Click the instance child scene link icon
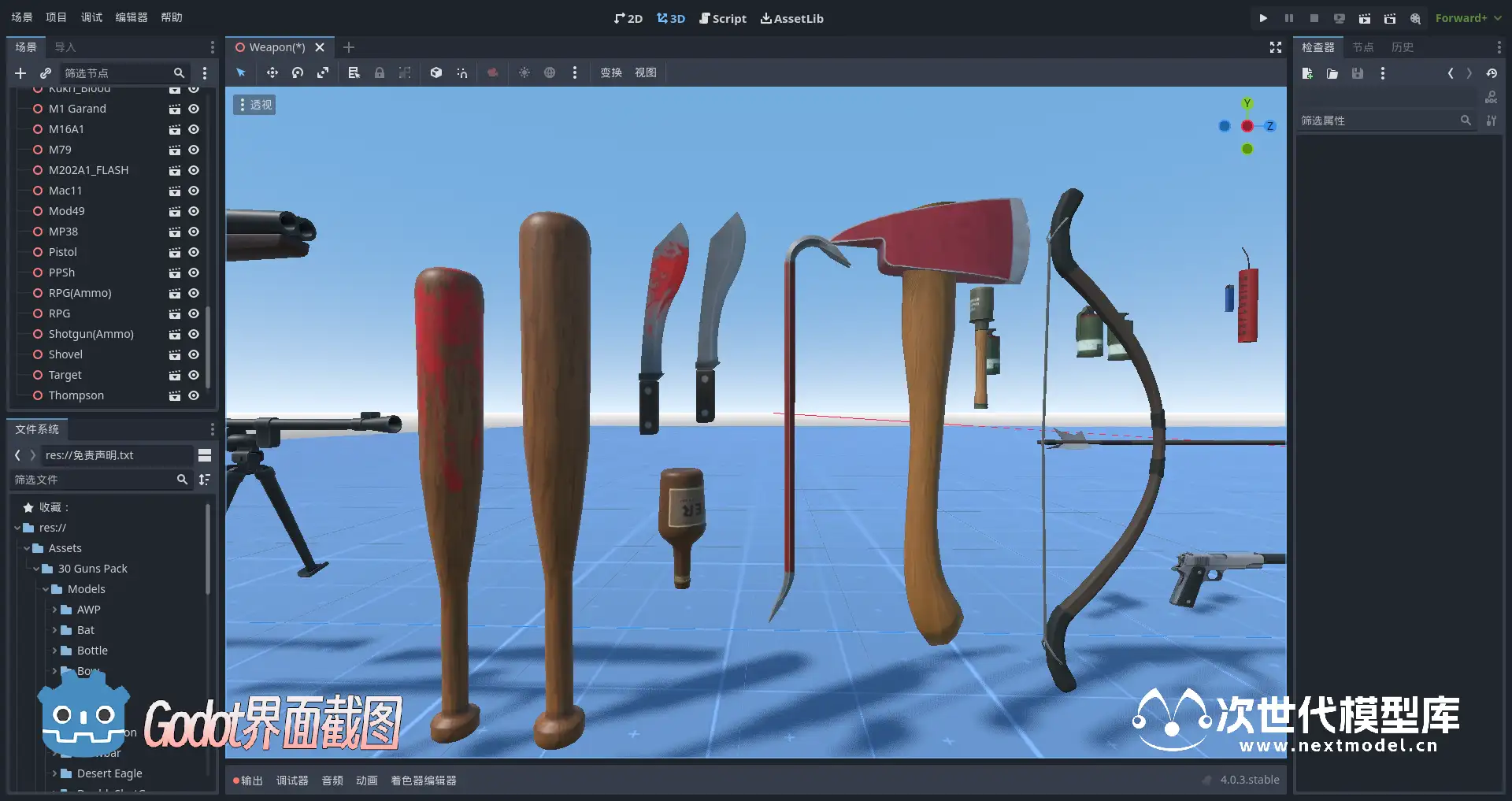Viewport: 1512px width, 801px height. tap(46, 73)
